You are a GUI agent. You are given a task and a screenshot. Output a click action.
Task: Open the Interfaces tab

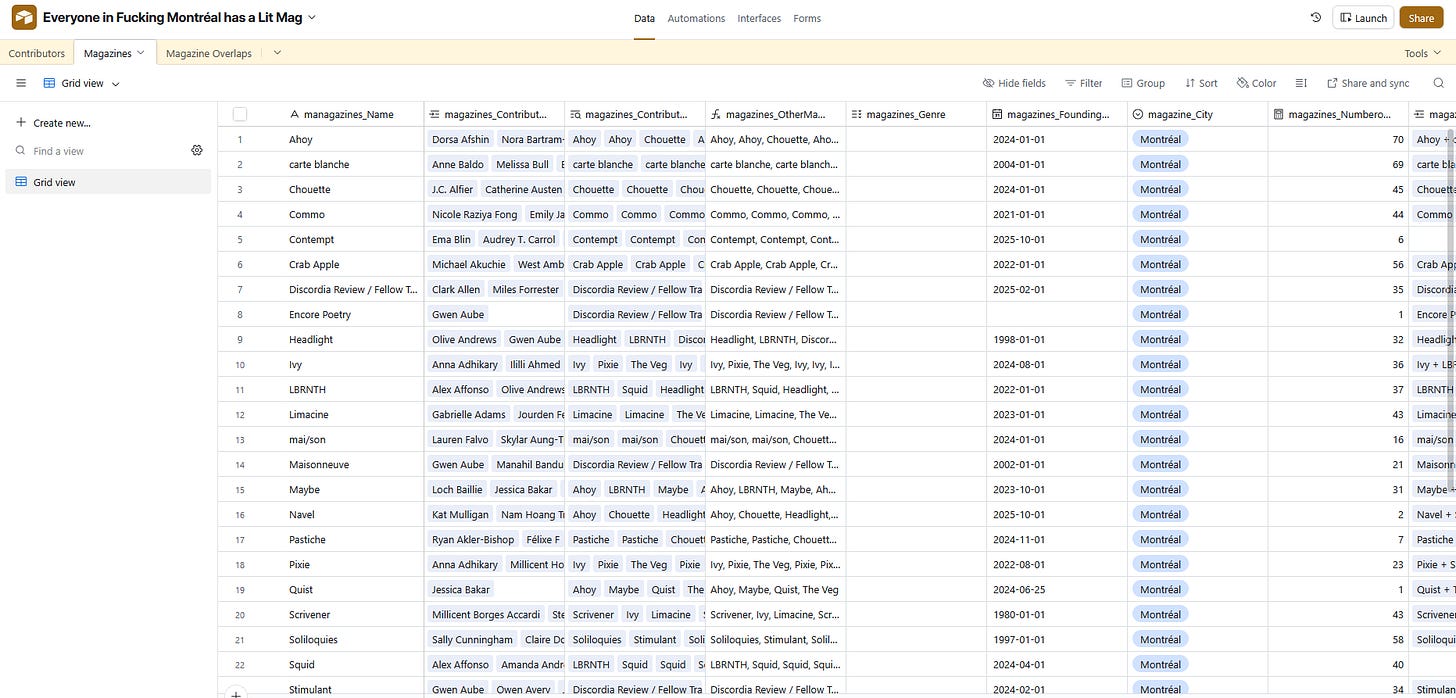pyautogui.click(x=759, y=18)
